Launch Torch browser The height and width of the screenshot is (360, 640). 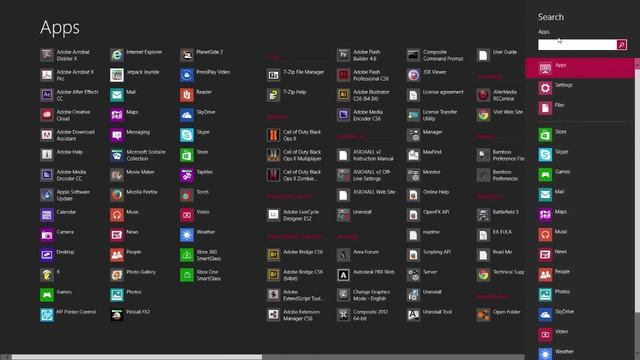click(195, 195)
